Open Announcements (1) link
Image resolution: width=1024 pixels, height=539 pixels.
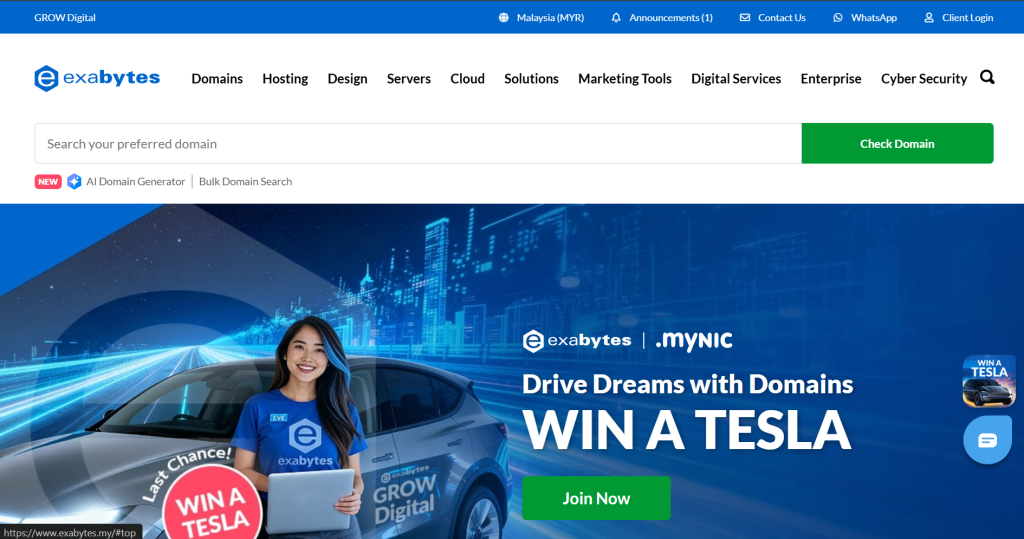pos(670,18)
